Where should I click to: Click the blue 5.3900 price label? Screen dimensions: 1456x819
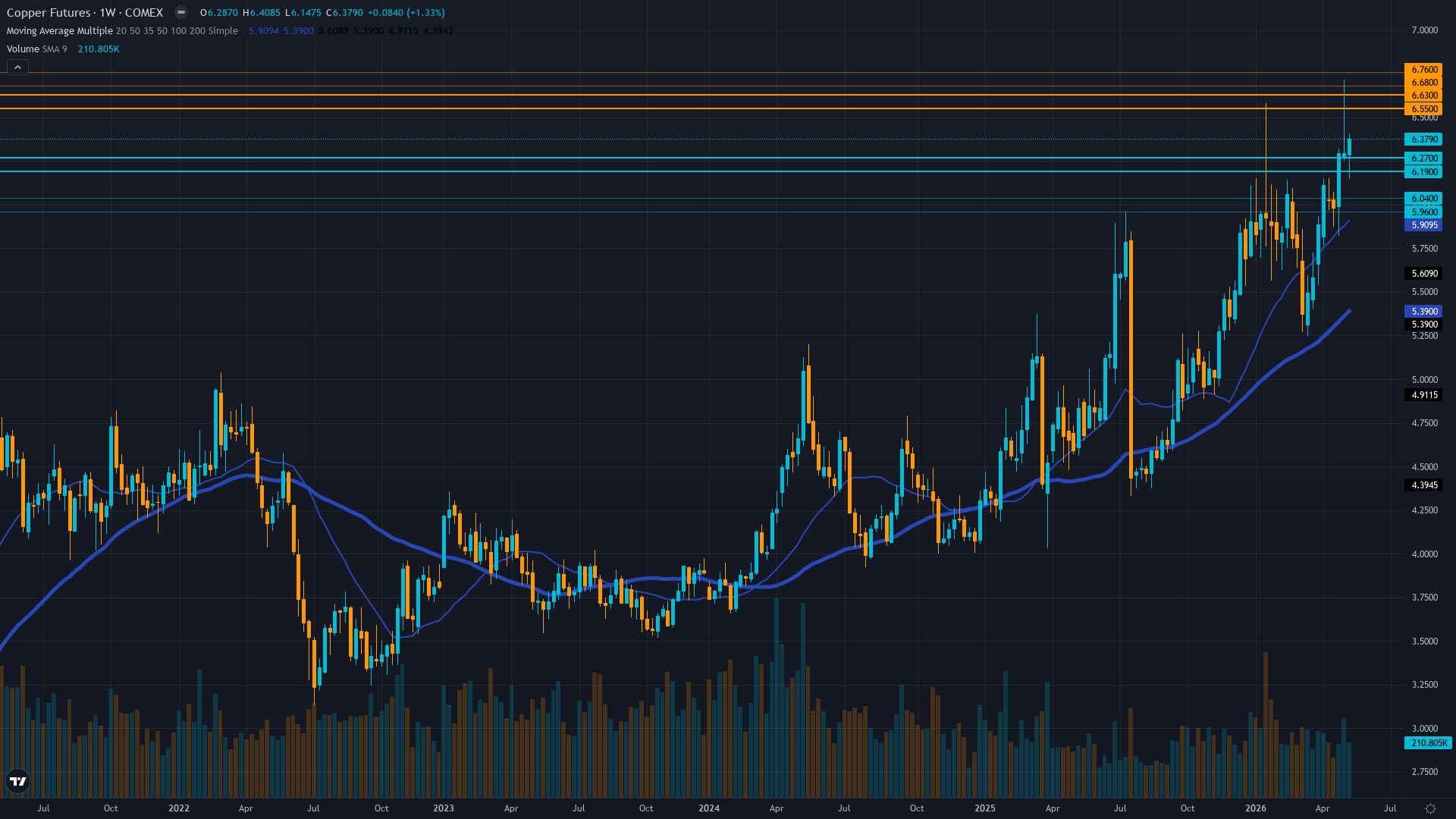(x=1423, y=312)
